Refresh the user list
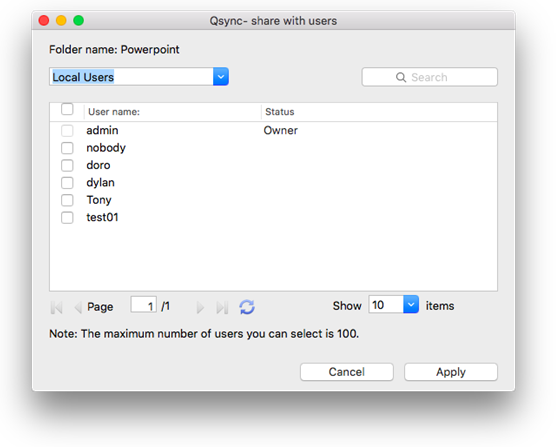The height and width of the screenshot is (447, 556). pos(247,307)
